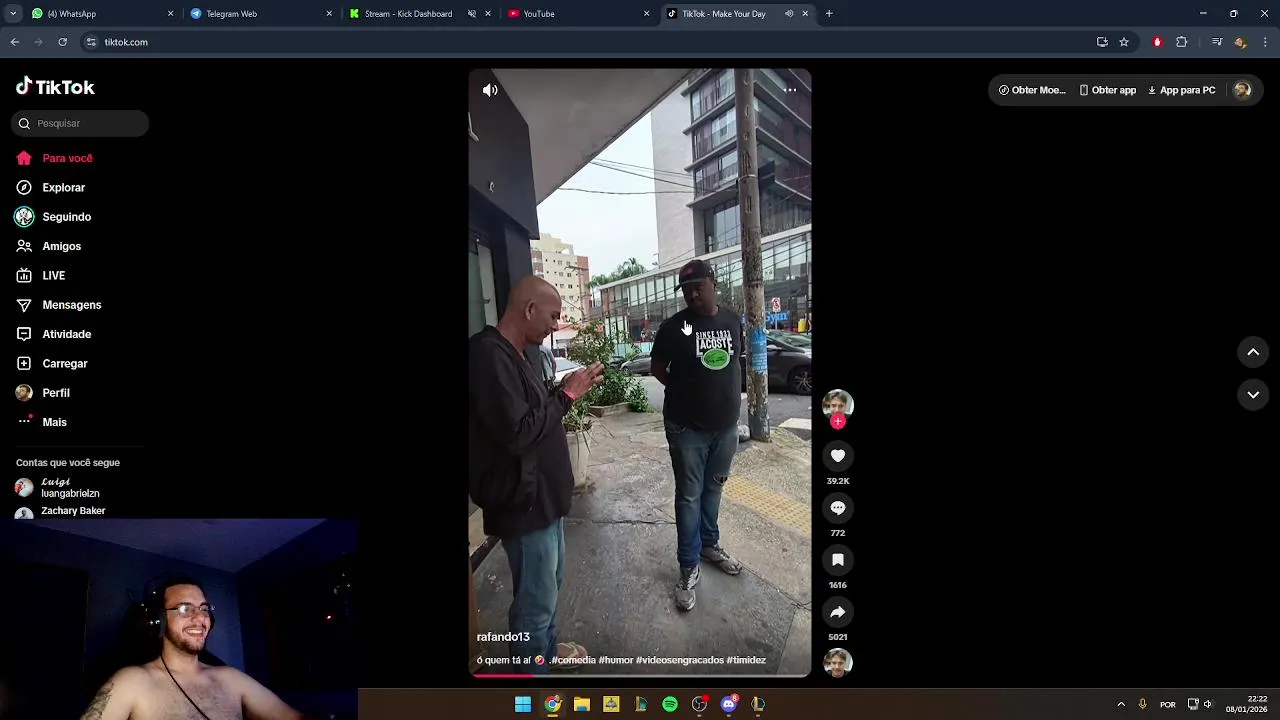The image size is (1280, 720).
Task: Reload the TikTok page
Action: pyautogui.click(x=62, y=42)
